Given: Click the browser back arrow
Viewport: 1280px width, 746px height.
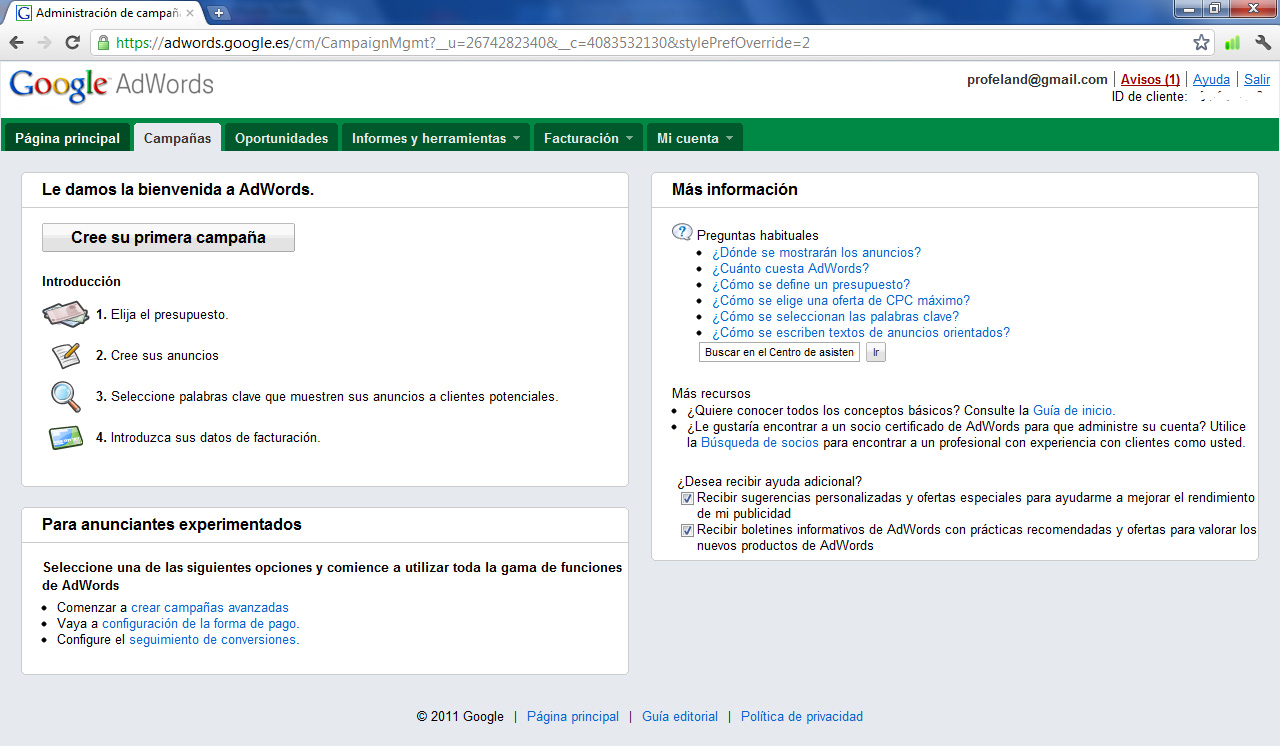Looking at the screenshot, I should 16,43.
